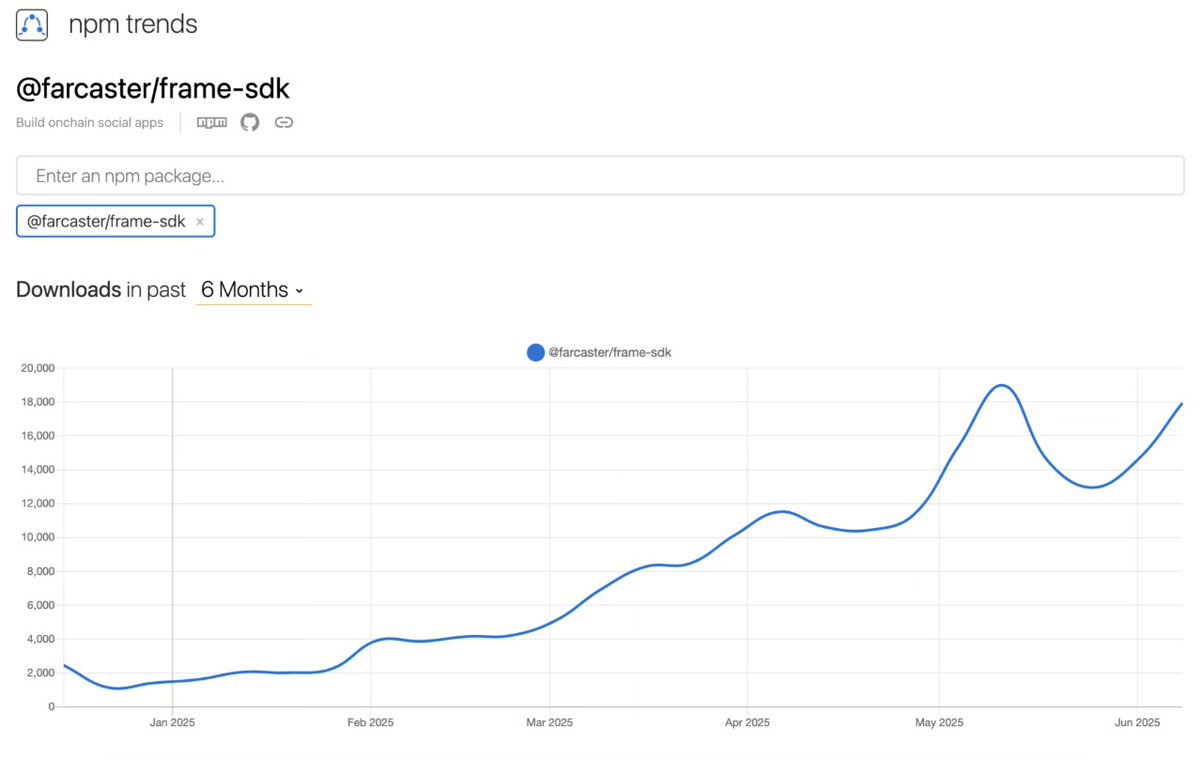Viewport: 1200px width, 759px height.
Task: Click the npm trends logo icon
Action: pos(32,25)
